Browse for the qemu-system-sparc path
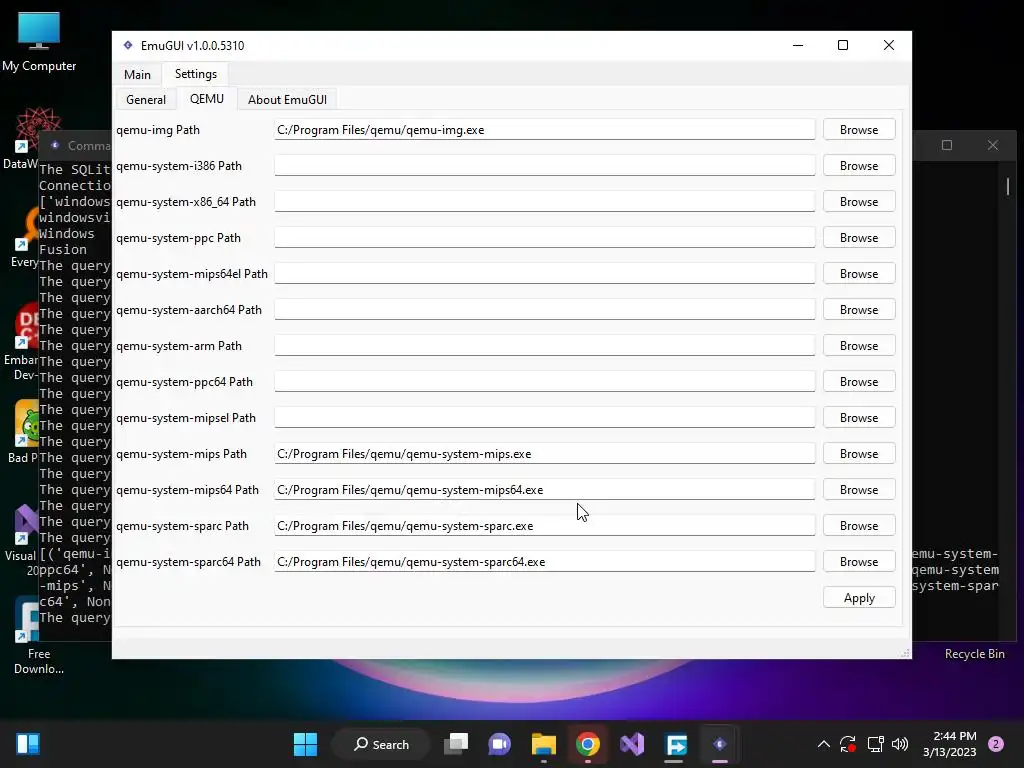Image resolution: width=1024 pixels, height=768 pixels. [859, 526]
